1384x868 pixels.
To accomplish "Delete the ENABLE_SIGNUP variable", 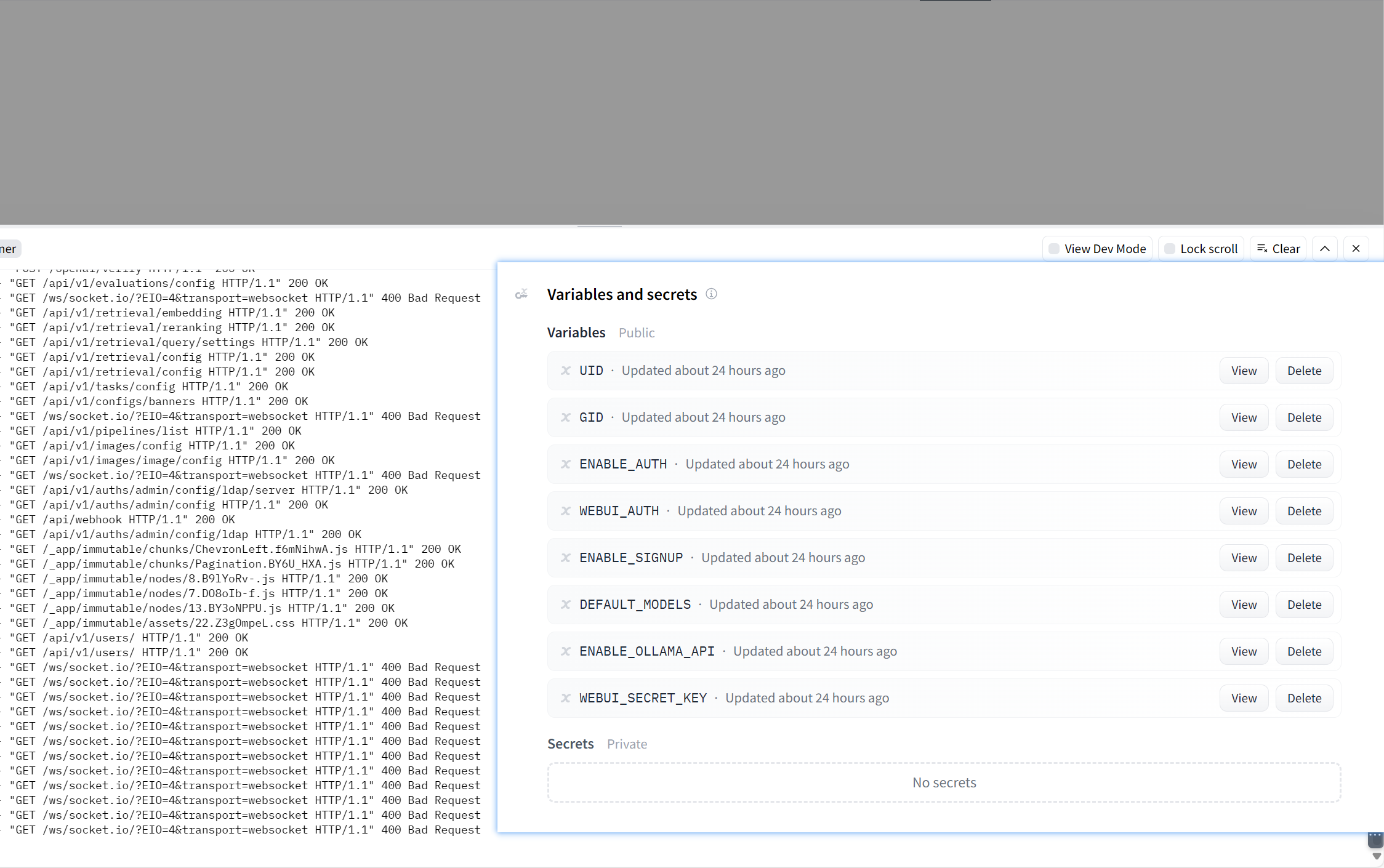I will pos(1304,558).
